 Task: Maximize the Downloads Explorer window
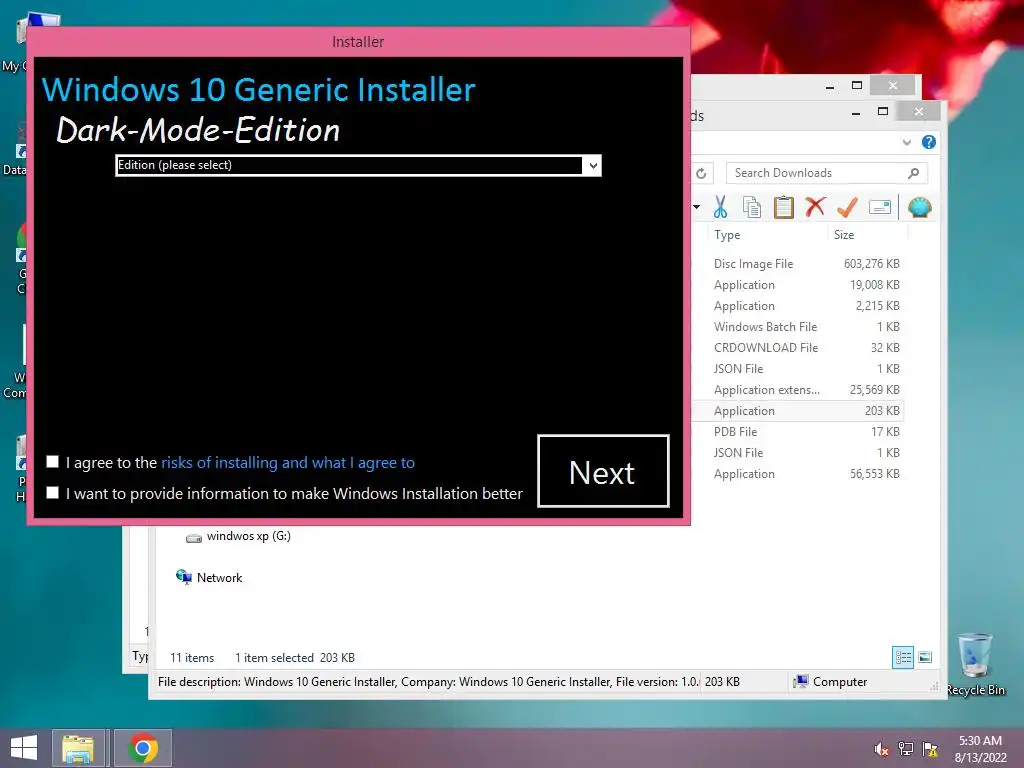[x=883, y=112]
